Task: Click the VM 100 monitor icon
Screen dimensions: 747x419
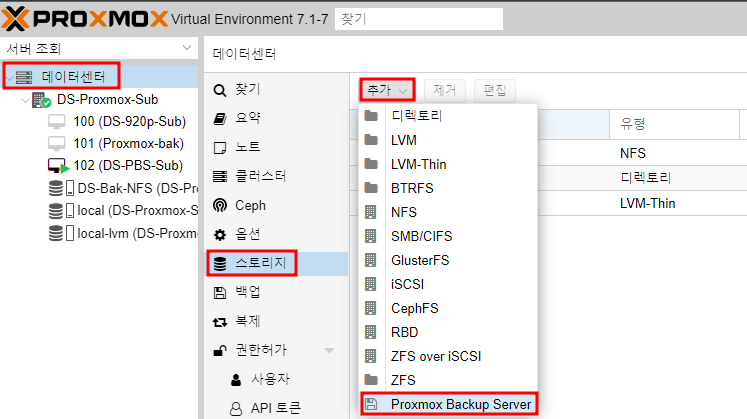Action: [x=57, y=121]
